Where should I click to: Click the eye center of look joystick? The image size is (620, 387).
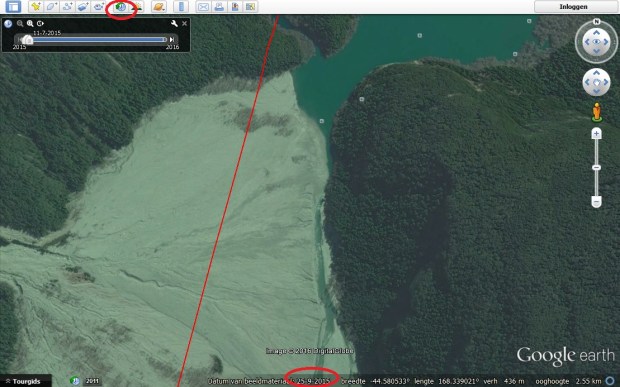596,42
